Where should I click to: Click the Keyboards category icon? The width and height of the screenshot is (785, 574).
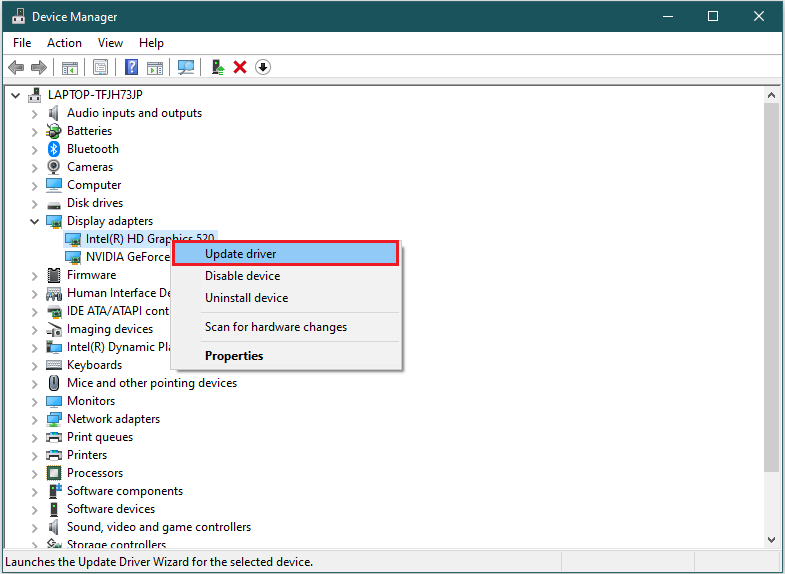pos(54,365)
